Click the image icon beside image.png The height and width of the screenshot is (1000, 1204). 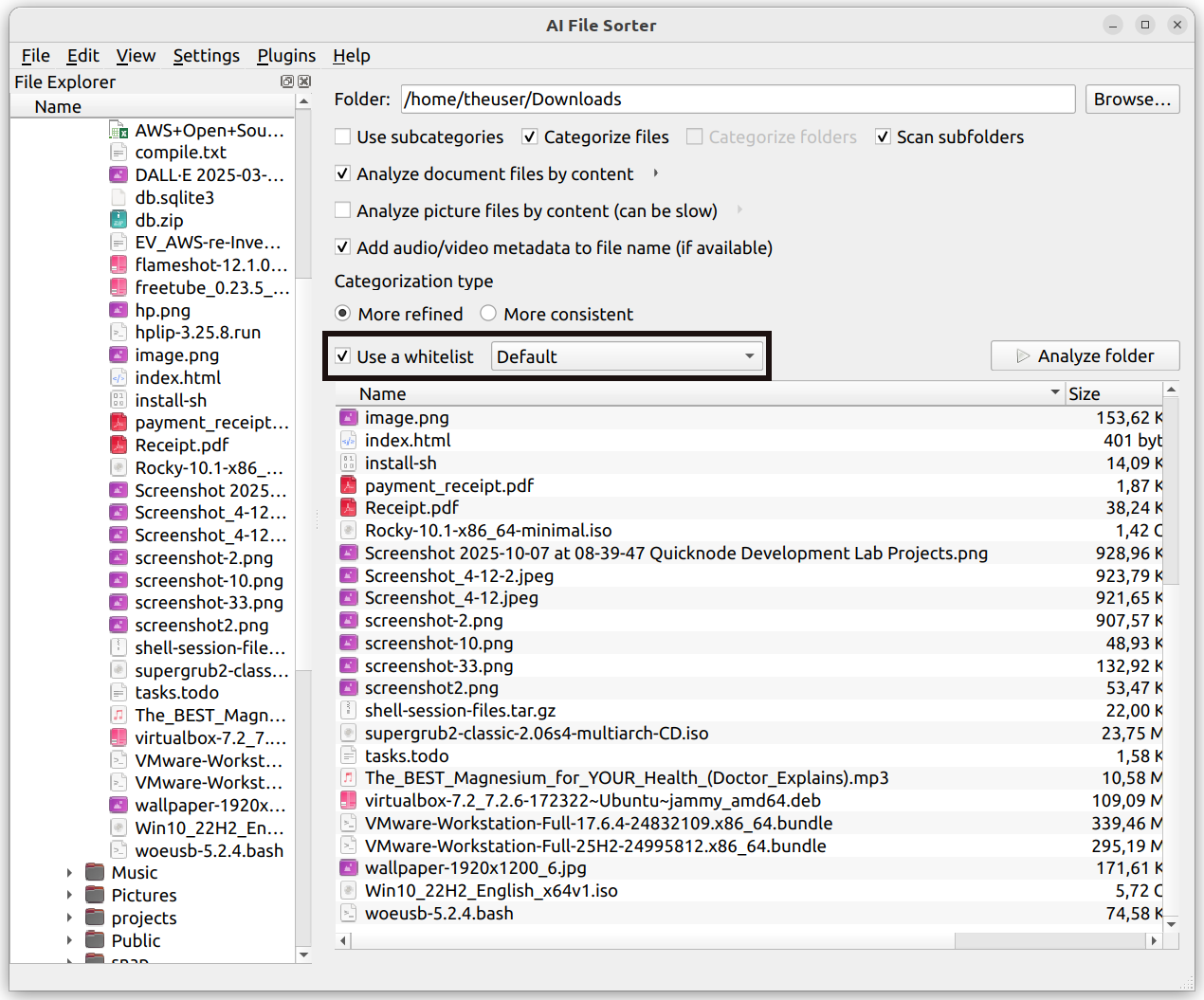pos(348,417)
